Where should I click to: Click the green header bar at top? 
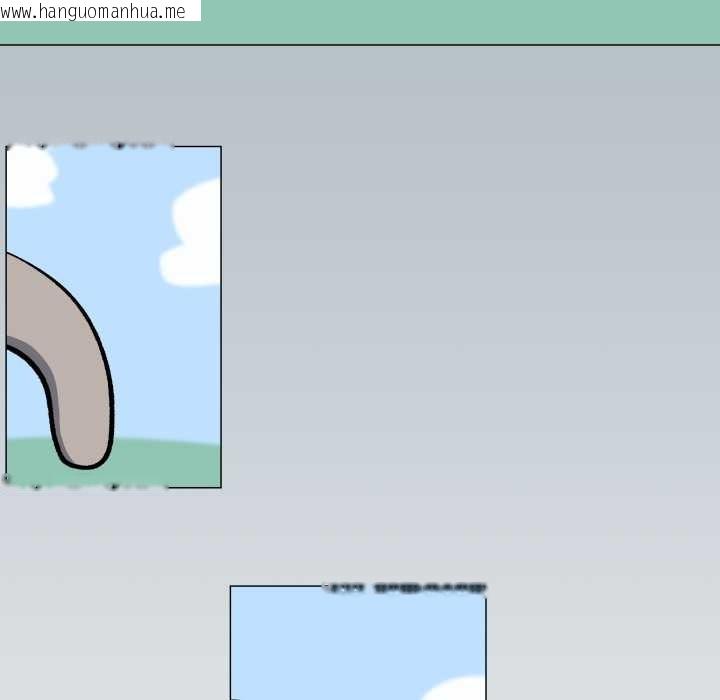pos(450,22)
